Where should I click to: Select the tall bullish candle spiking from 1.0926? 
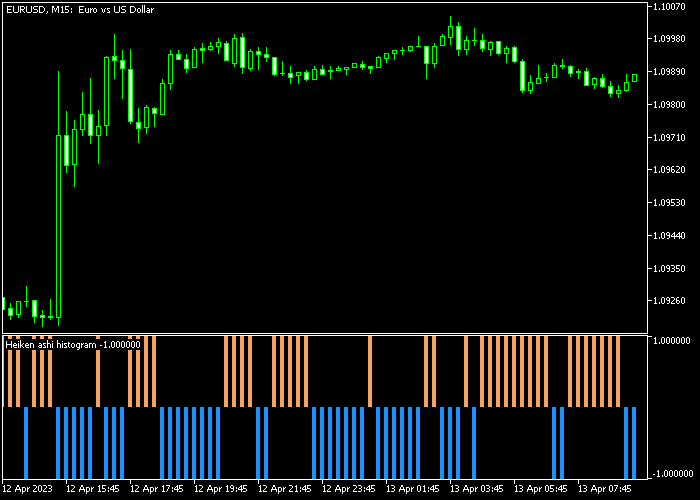pos(58,226)
